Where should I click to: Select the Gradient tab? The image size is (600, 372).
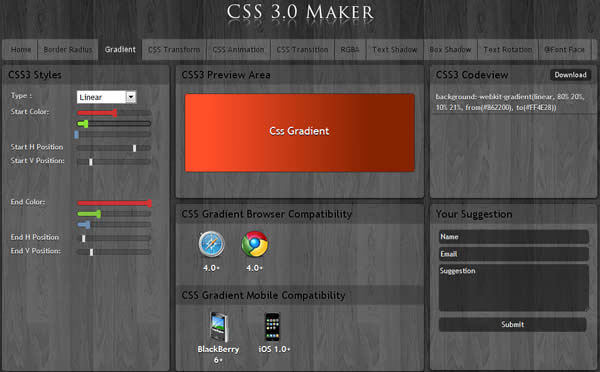[x=120, y=50]
